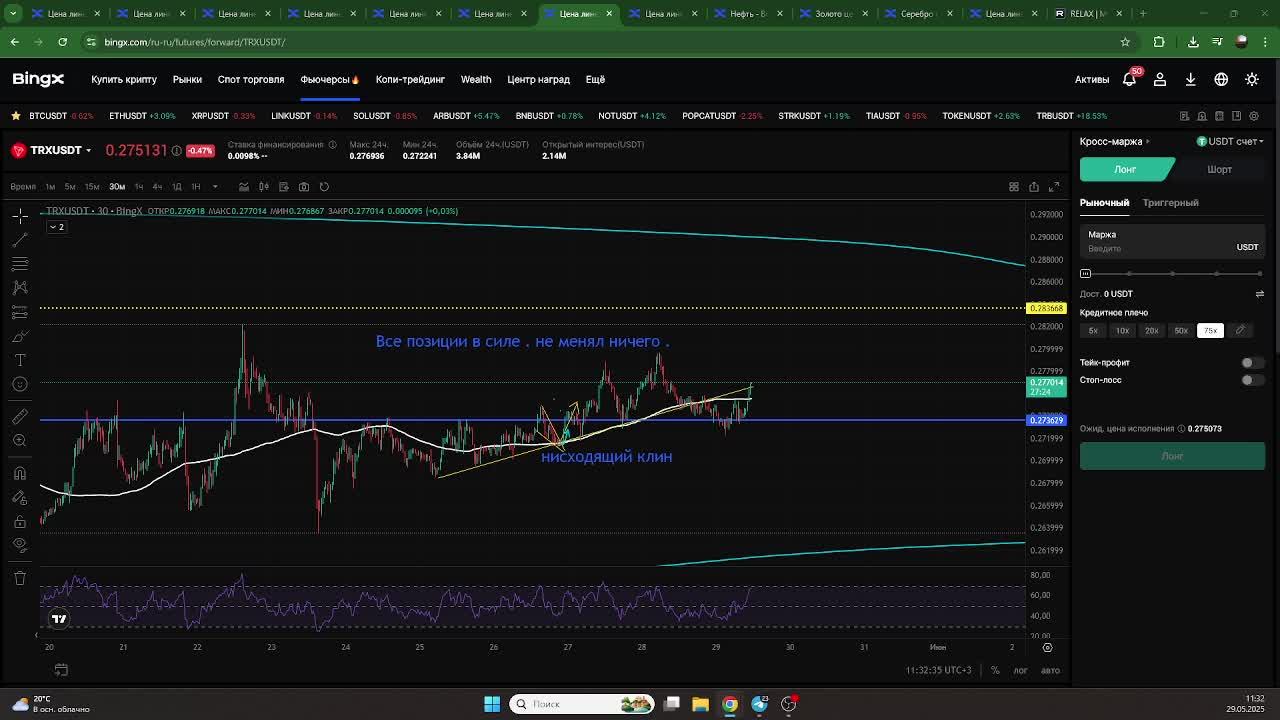Select Long (Лонг) direction toggle

point(1125,169)
